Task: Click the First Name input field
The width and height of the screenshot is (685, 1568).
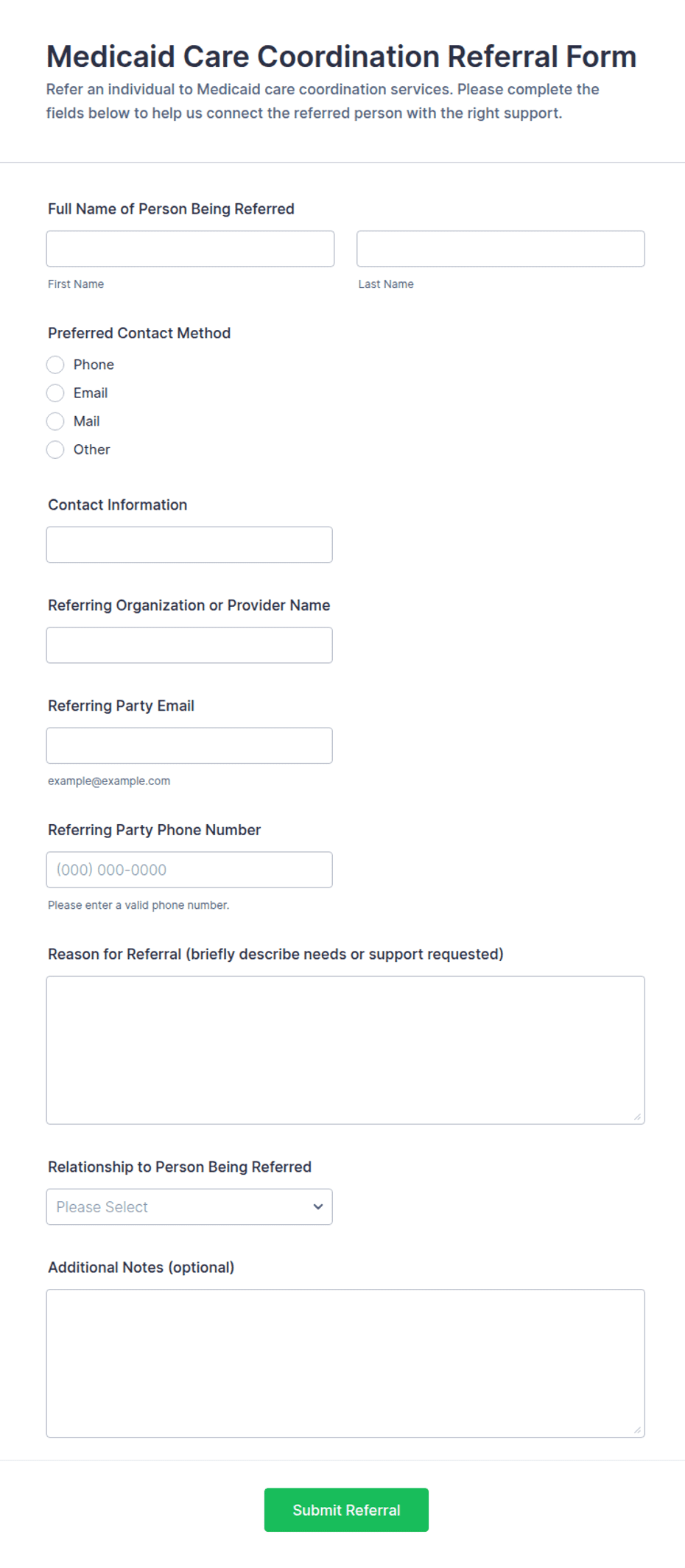Action: (190, 249)
